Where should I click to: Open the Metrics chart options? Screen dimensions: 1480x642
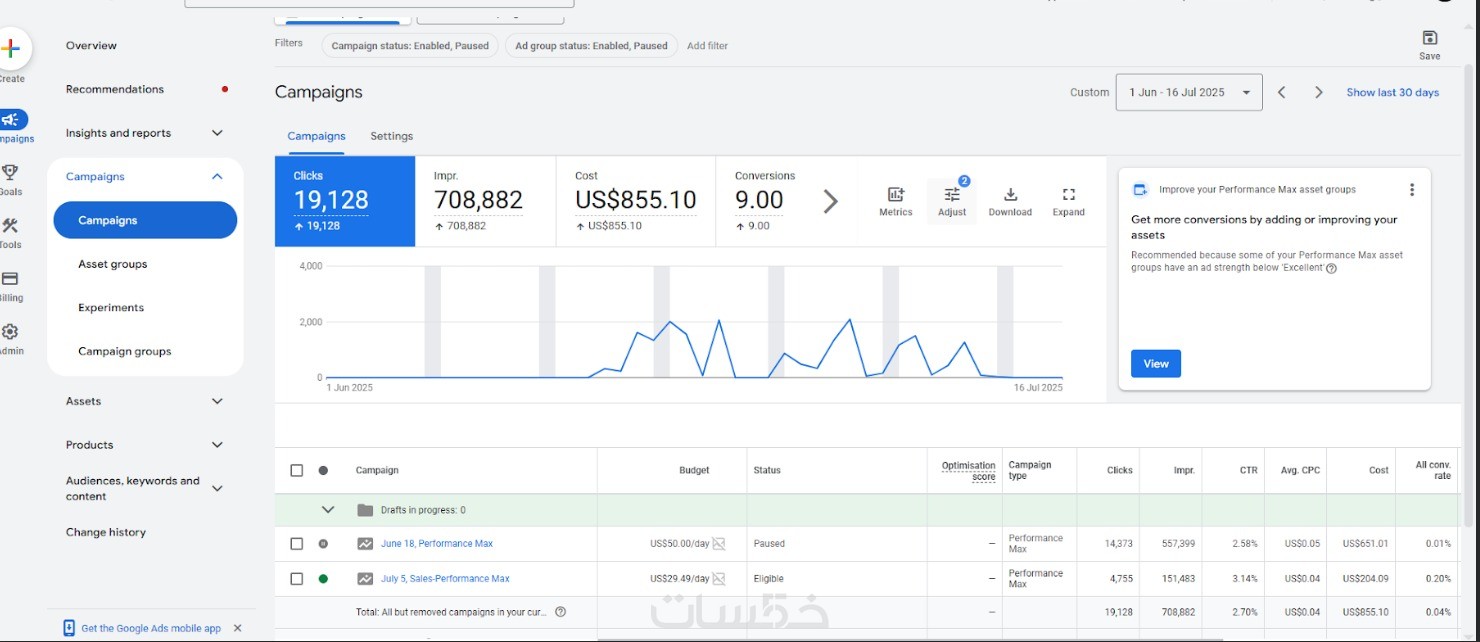895,195
